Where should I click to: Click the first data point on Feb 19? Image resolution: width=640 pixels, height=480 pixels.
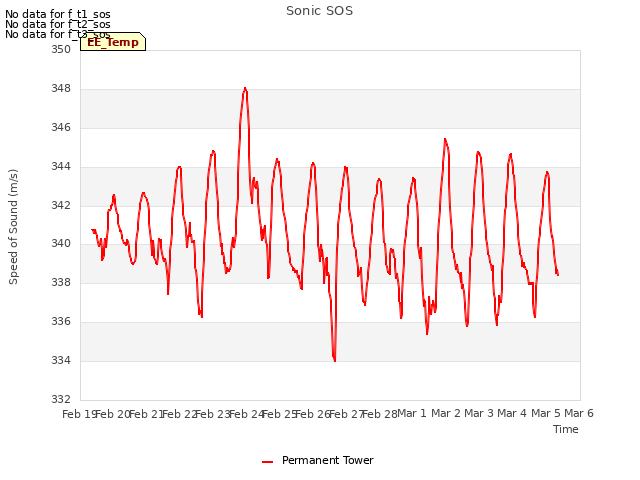[x=92, y=230]
